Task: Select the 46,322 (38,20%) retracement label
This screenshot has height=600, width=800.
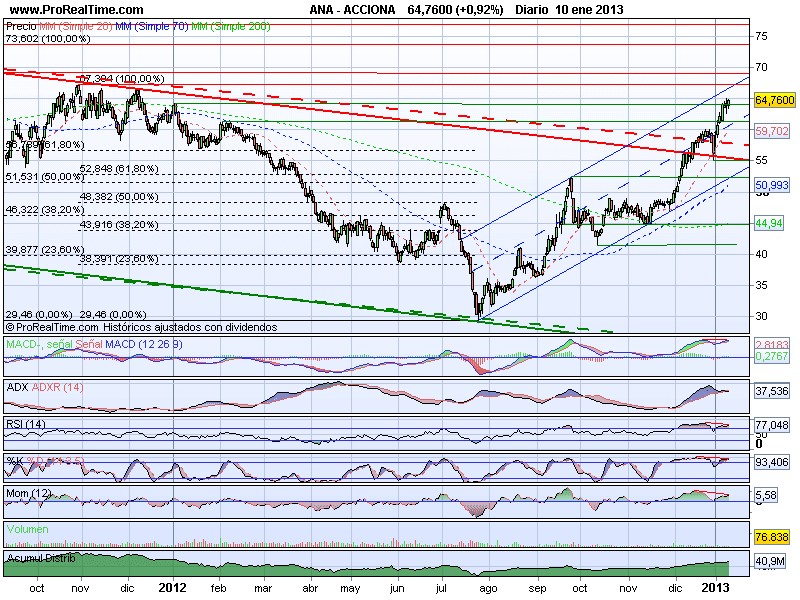Action: [45, 209]
